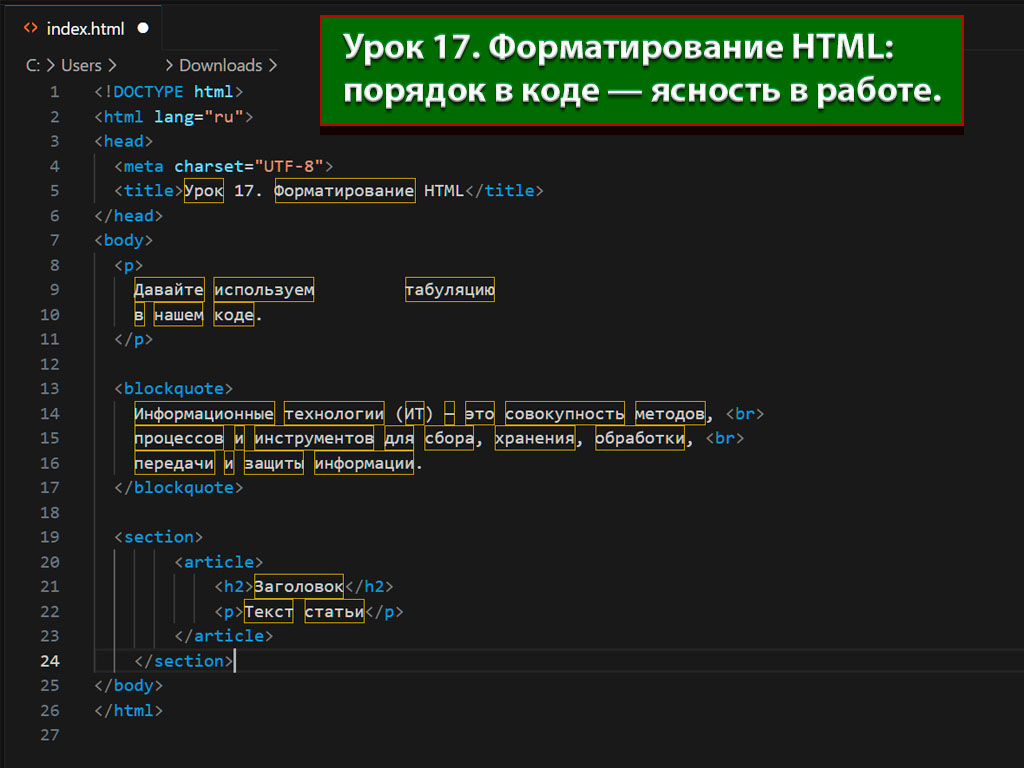Open the C: breadcrumb segment
The image size is (1024, 768).
[33, 65]
